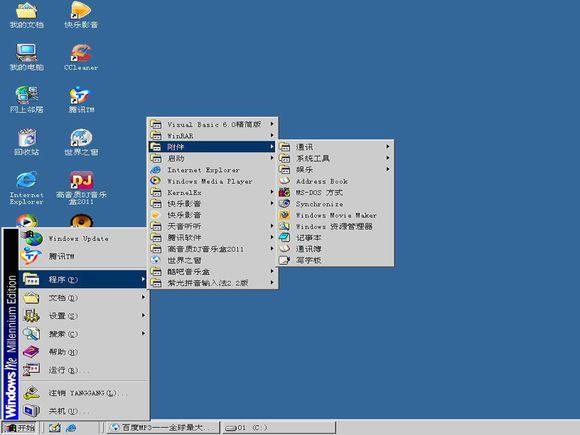Expand 设置(S) submenu arrow
This screenshot has height=435, width=580.
143,316
